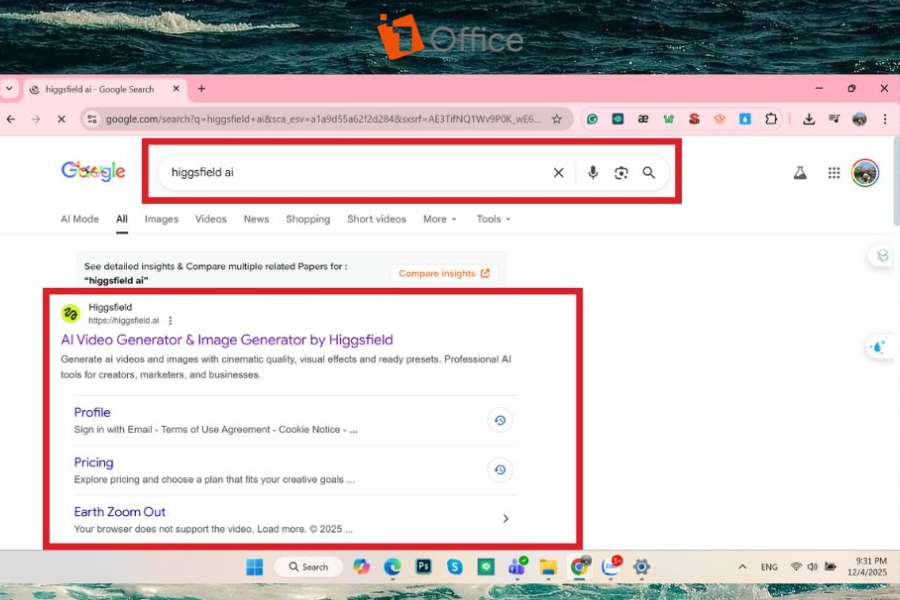Open the Chrome tab search dropdown

9,89
